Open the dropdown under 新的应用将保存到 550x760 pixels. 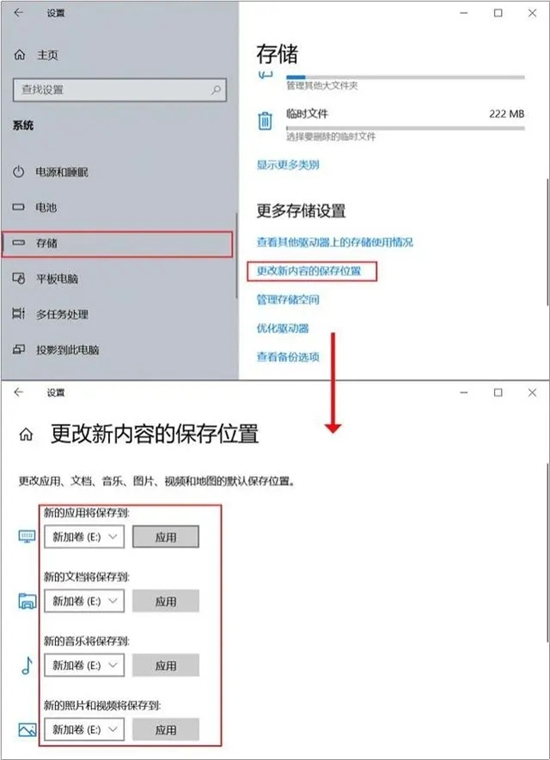coord(84,537)
